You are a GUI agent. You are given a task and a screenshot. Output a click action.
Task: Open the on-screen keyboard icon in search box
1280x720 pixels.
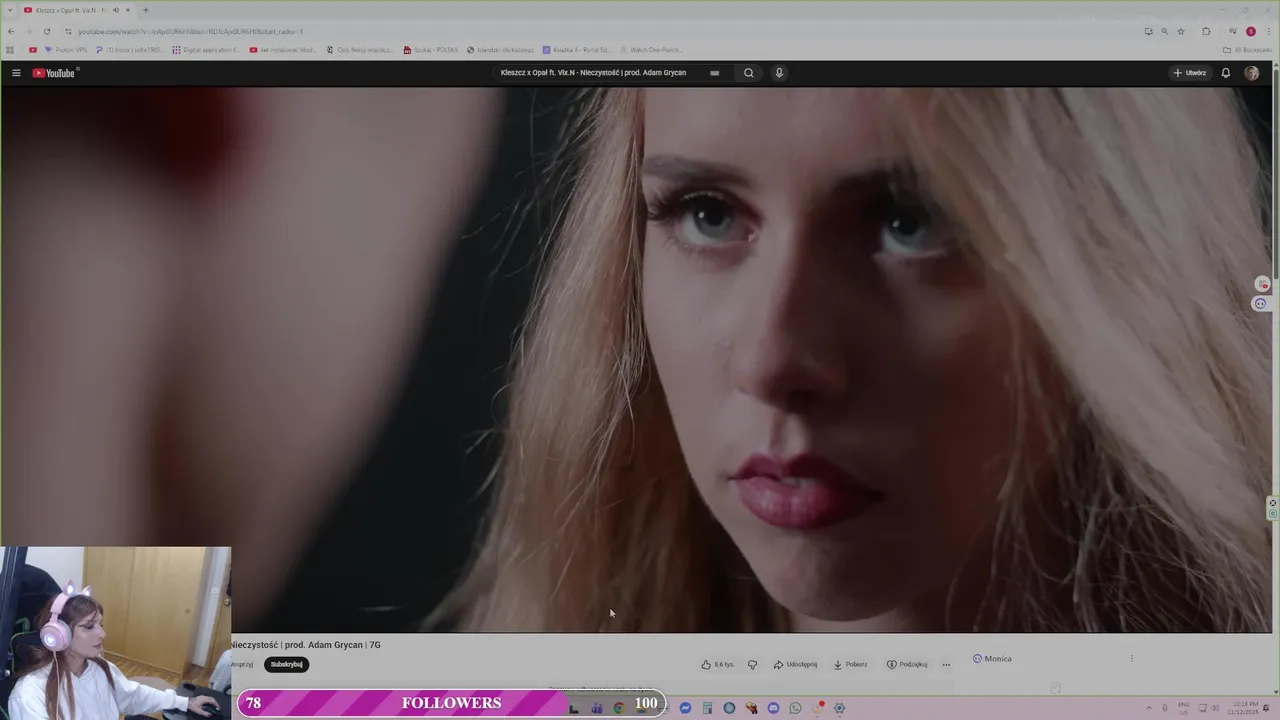coord(714,73)
